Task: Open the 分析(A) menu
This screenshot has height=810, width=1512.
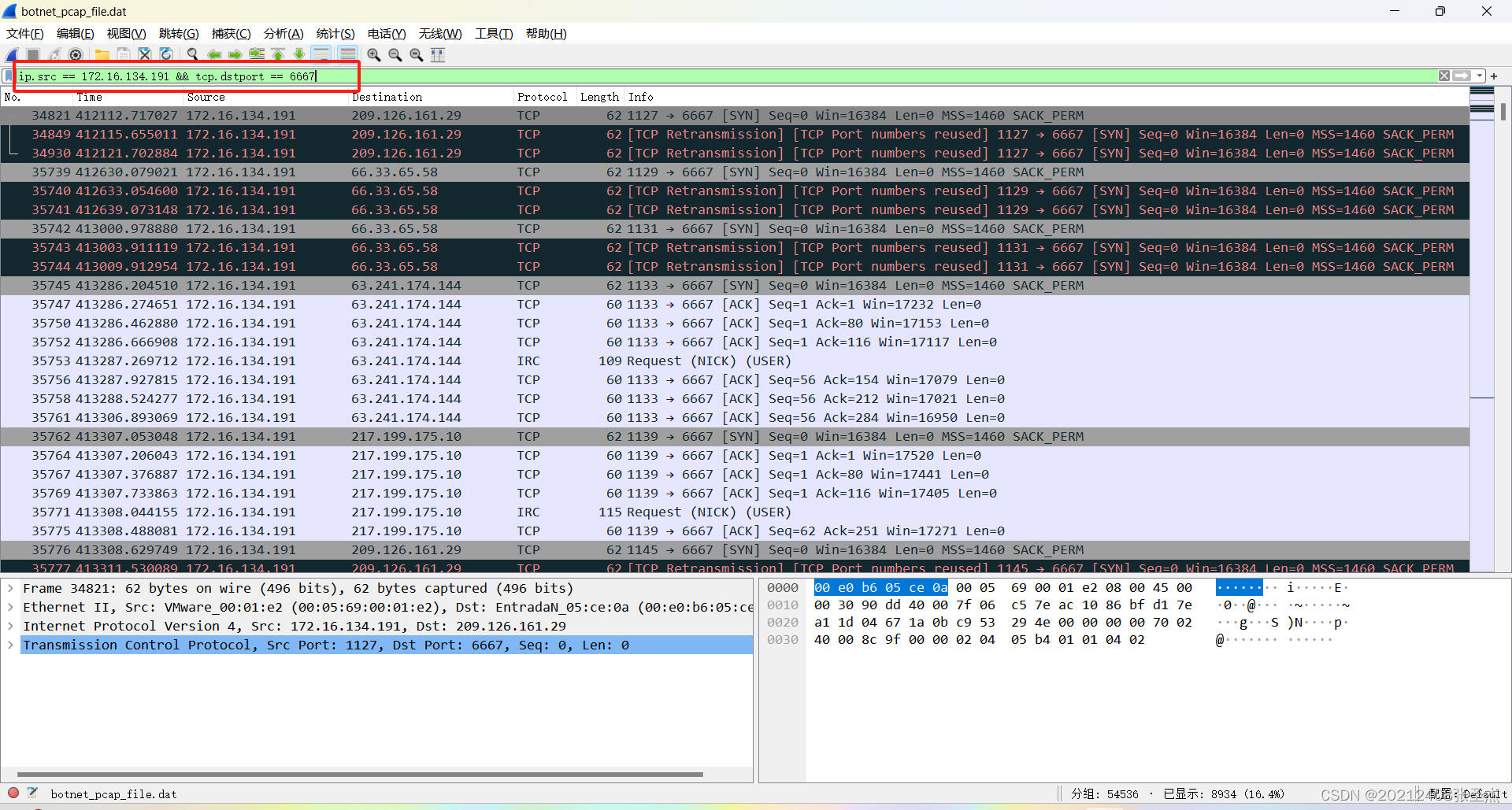Action: click(x=283, y=34)
